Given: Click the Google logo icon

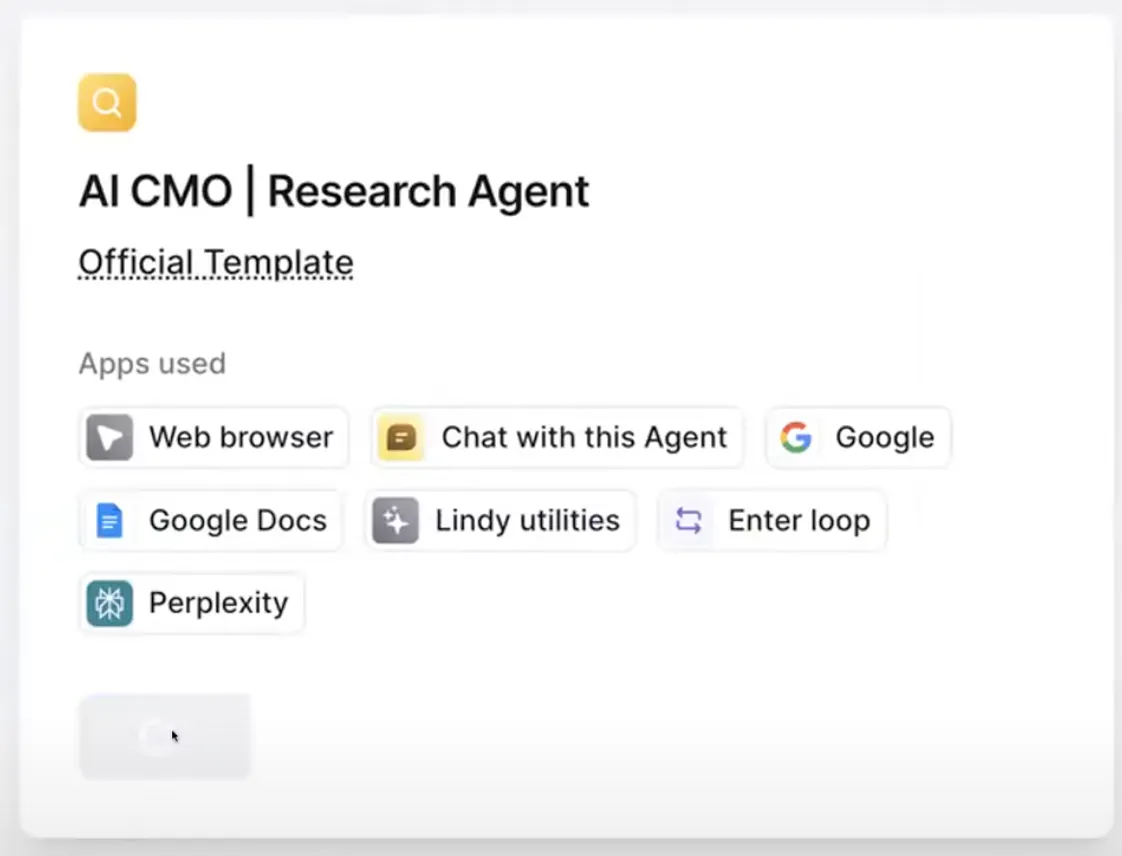Looking at the screenshot, I should (796, 438).
